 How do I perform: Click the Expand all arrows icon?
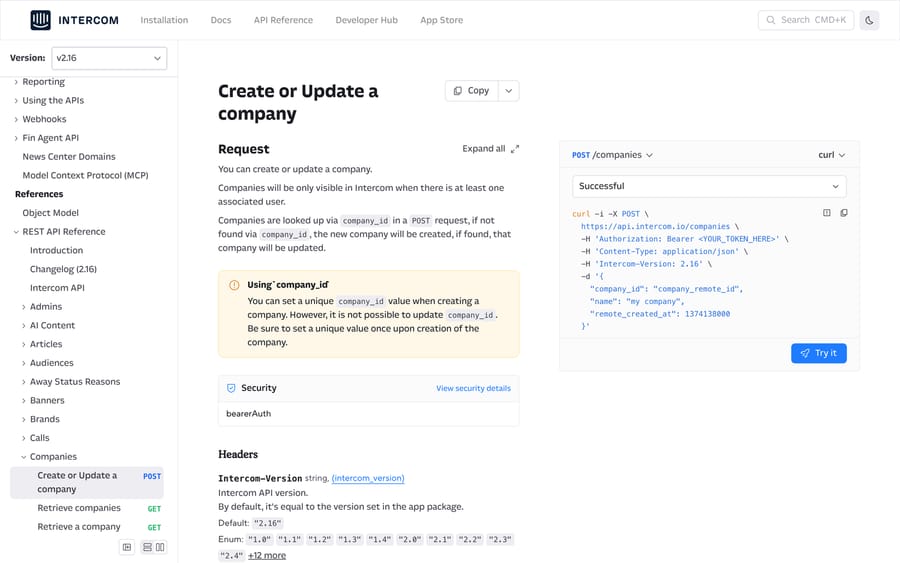point(515,149)
